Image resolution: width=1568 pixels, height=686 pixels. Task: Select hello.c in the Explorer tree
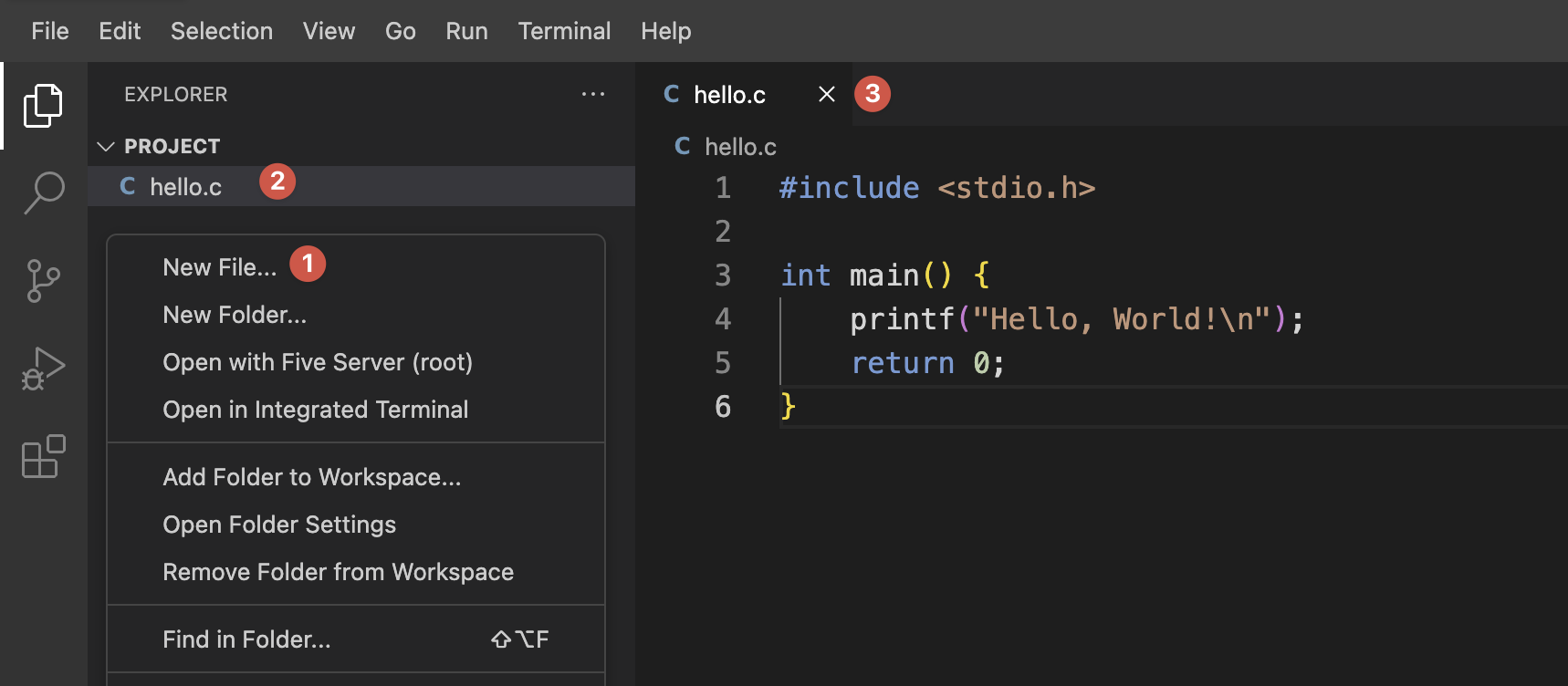point(185,187)
